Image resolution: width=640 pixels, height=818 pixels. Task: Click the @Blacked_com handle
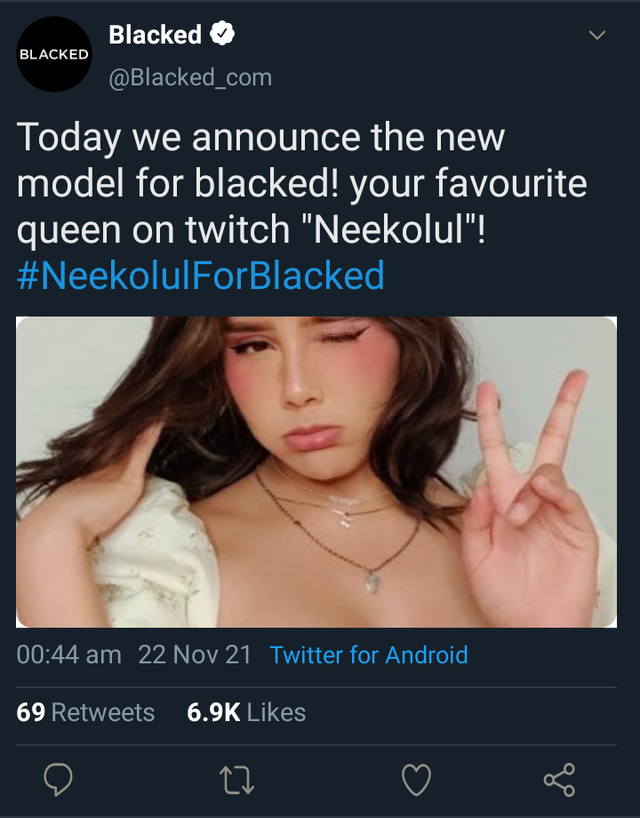tap(190, 77)
